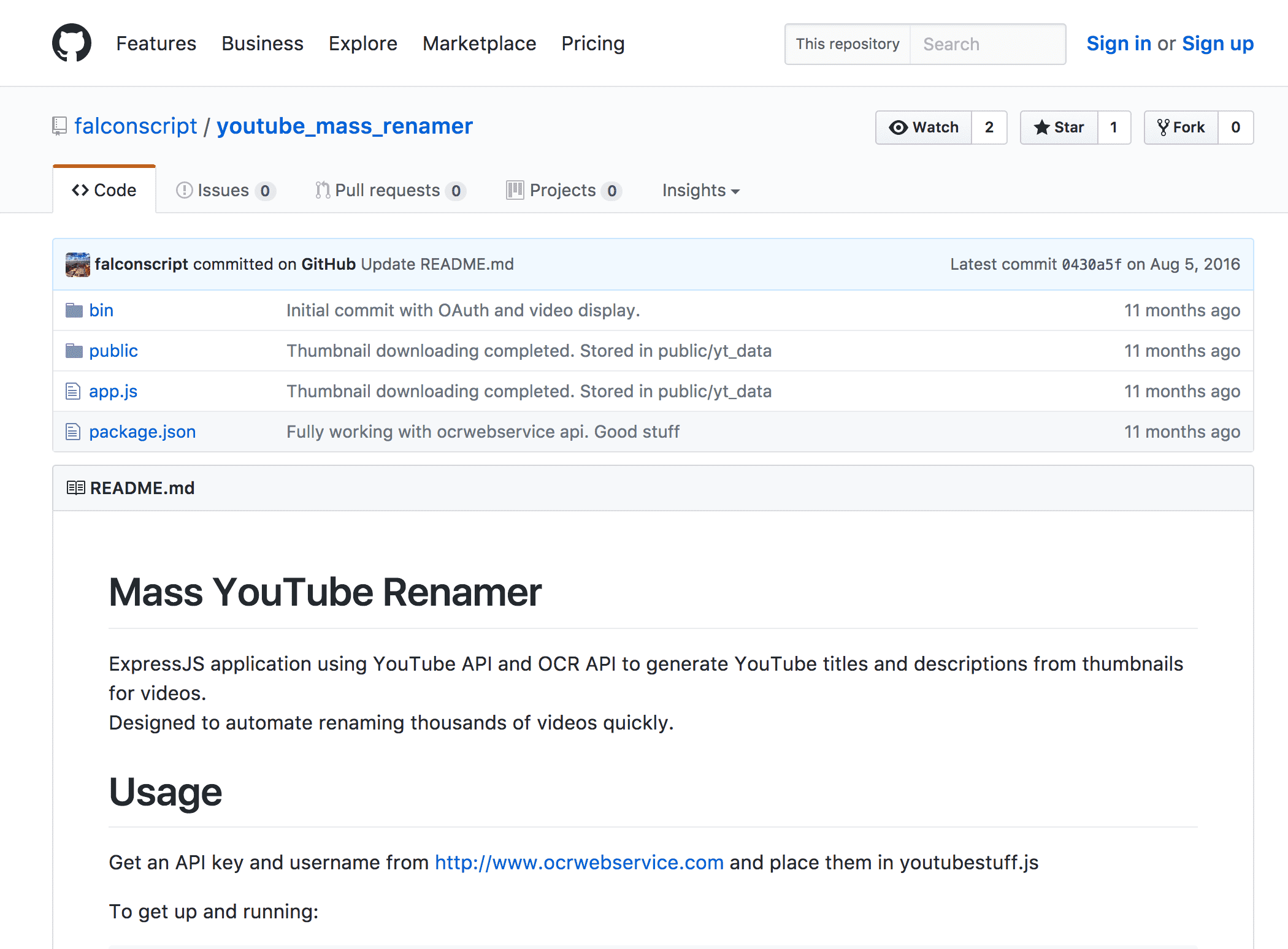Open the Features nav item

point(156,44)
